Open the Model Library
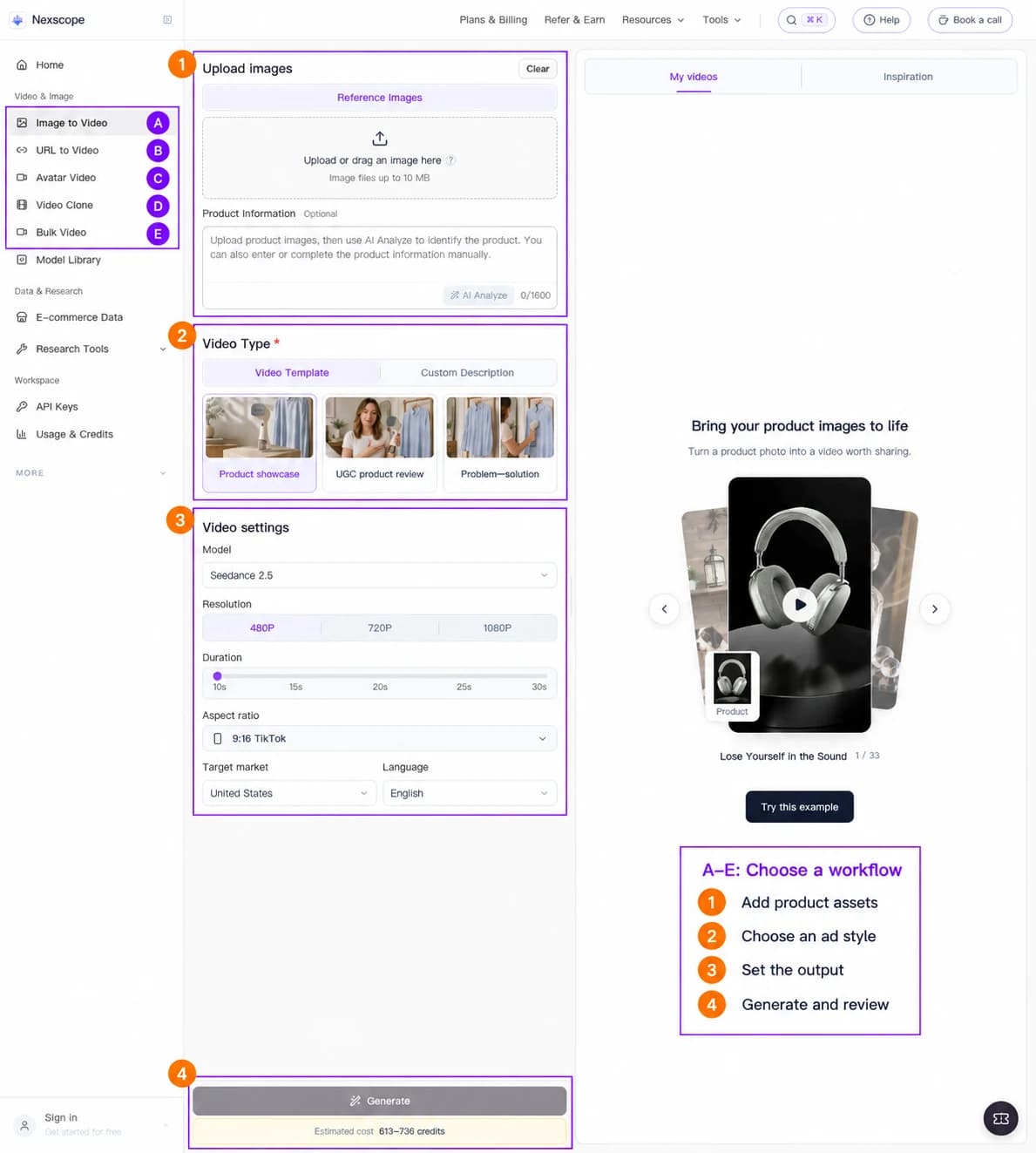This screenshot has width=1036, height=1153. pyautogui.click(x=68, y=260)
